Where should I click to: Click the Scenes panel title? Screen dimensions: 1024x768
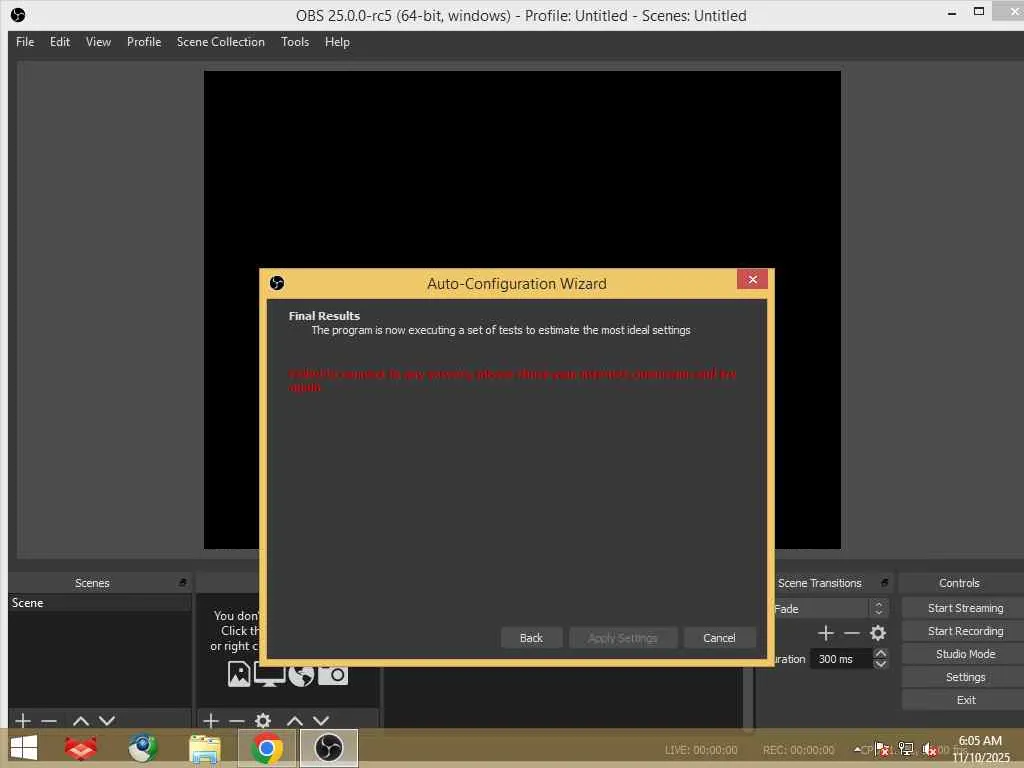pos(92,583)
